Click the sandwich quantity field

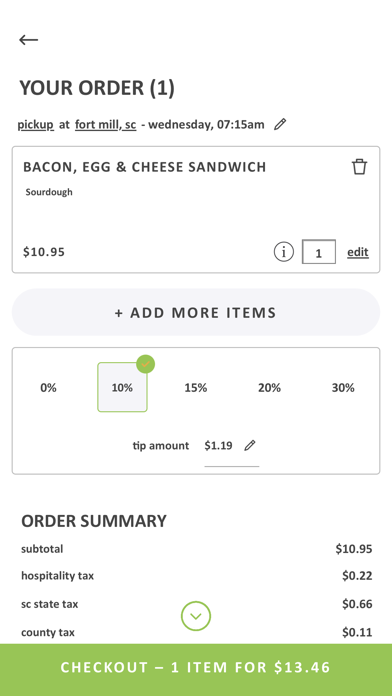319,252
